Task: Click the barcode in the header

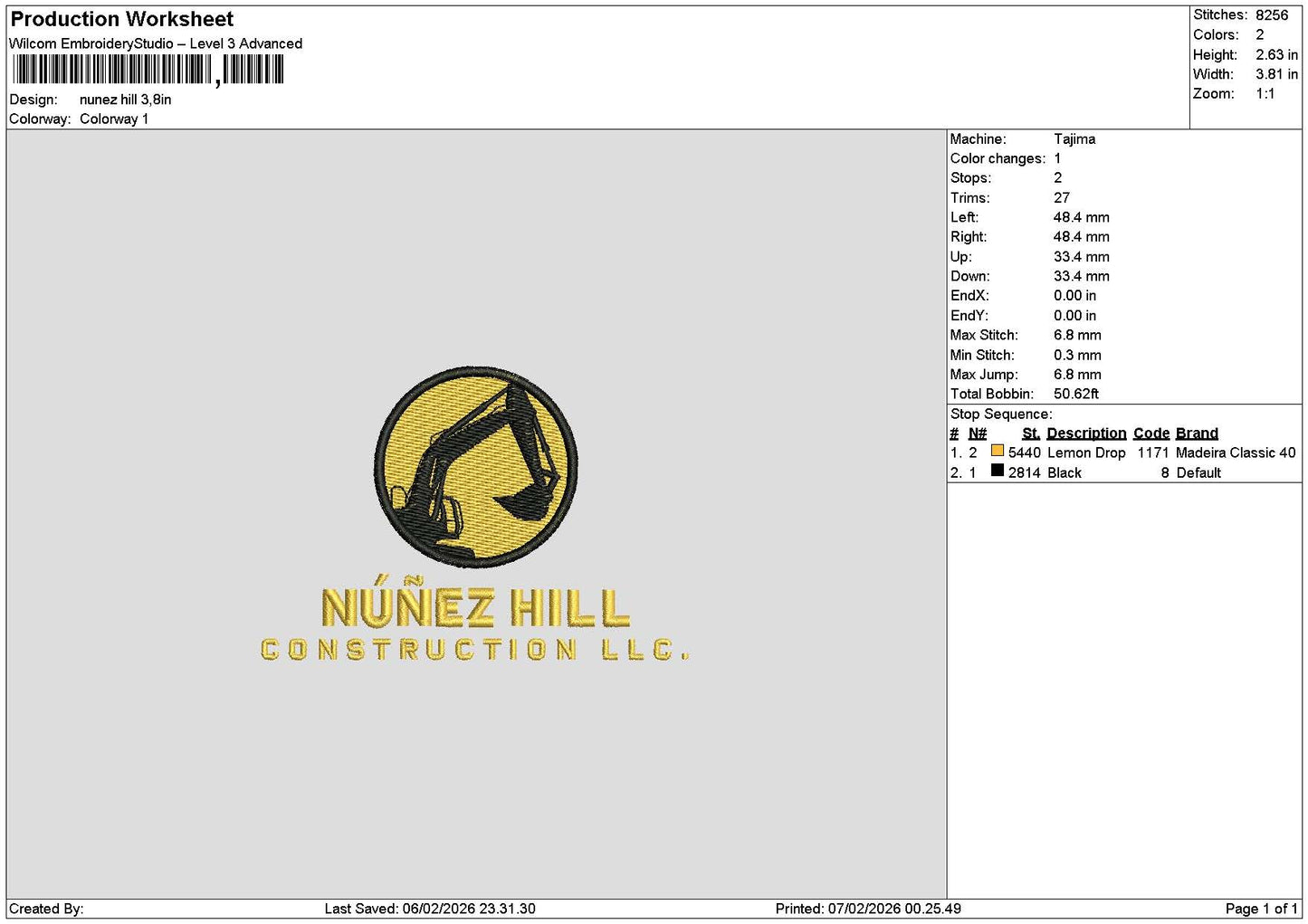Action: point(148,70)
